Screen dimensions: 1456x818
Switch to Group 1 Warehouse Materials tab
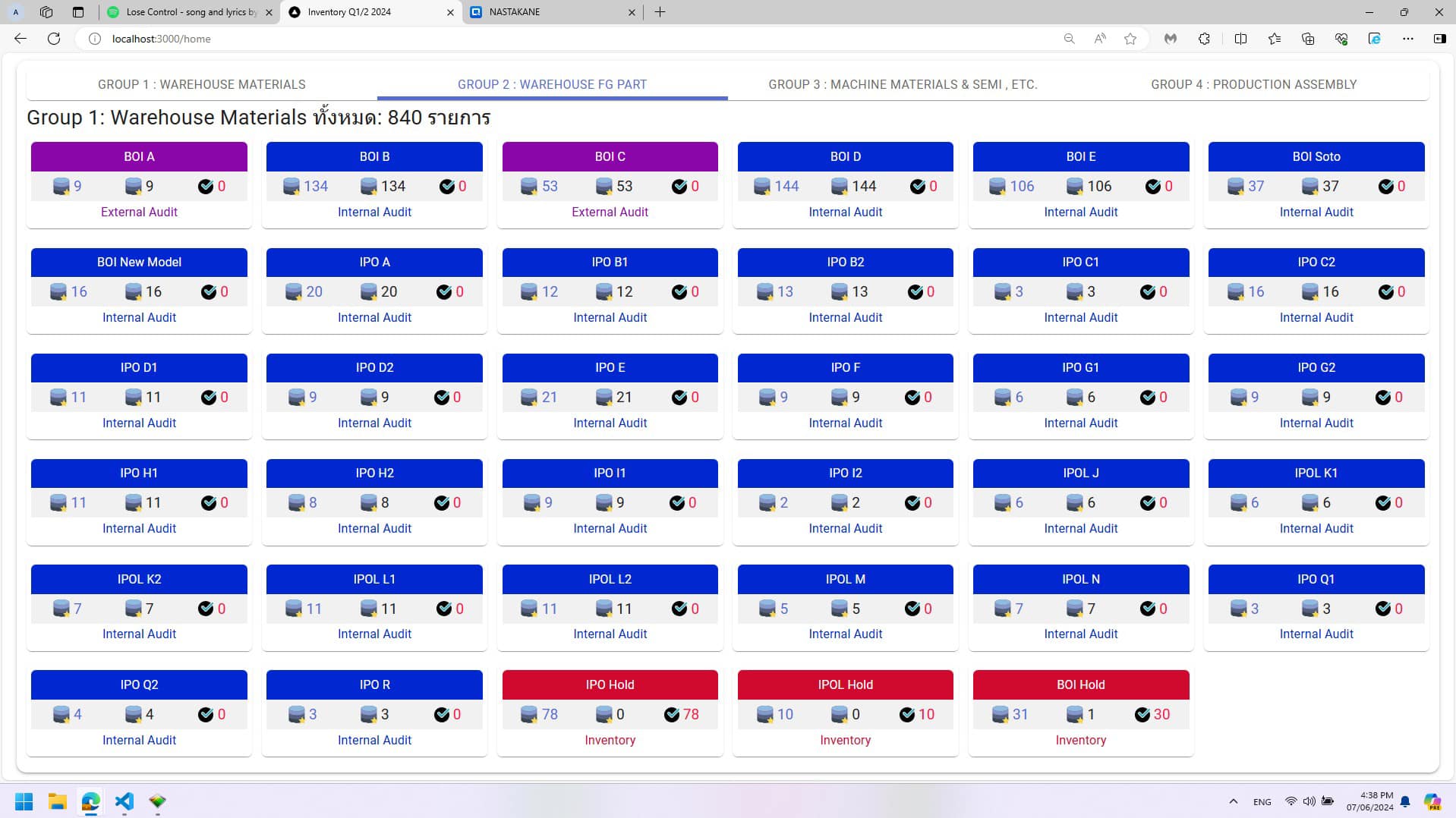coord(201,84)
